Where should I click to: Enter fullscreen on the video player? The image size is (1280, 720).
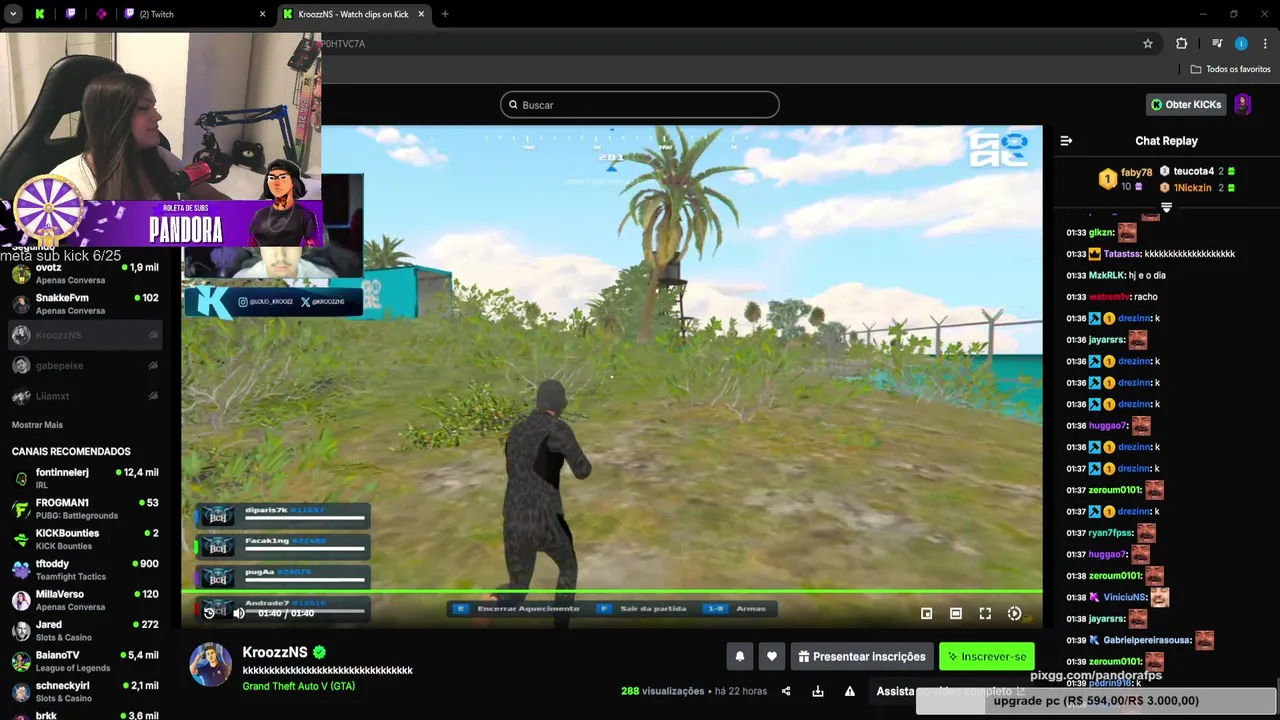pos(985,613)
